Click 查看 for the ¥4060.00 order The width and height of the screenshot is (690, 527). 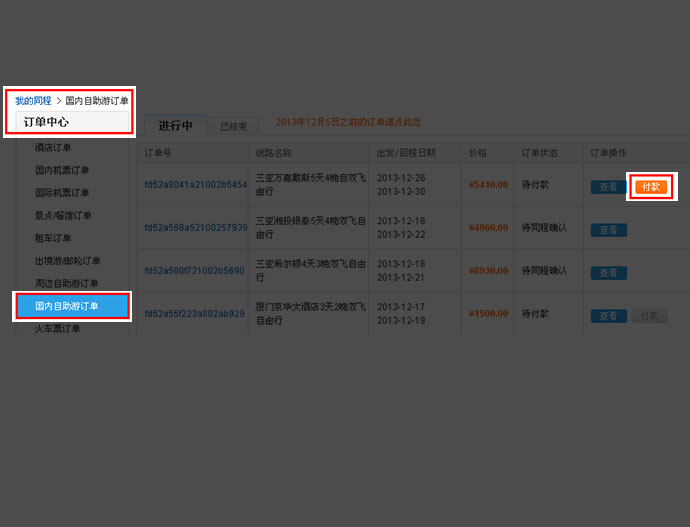(x=608, y=230)
